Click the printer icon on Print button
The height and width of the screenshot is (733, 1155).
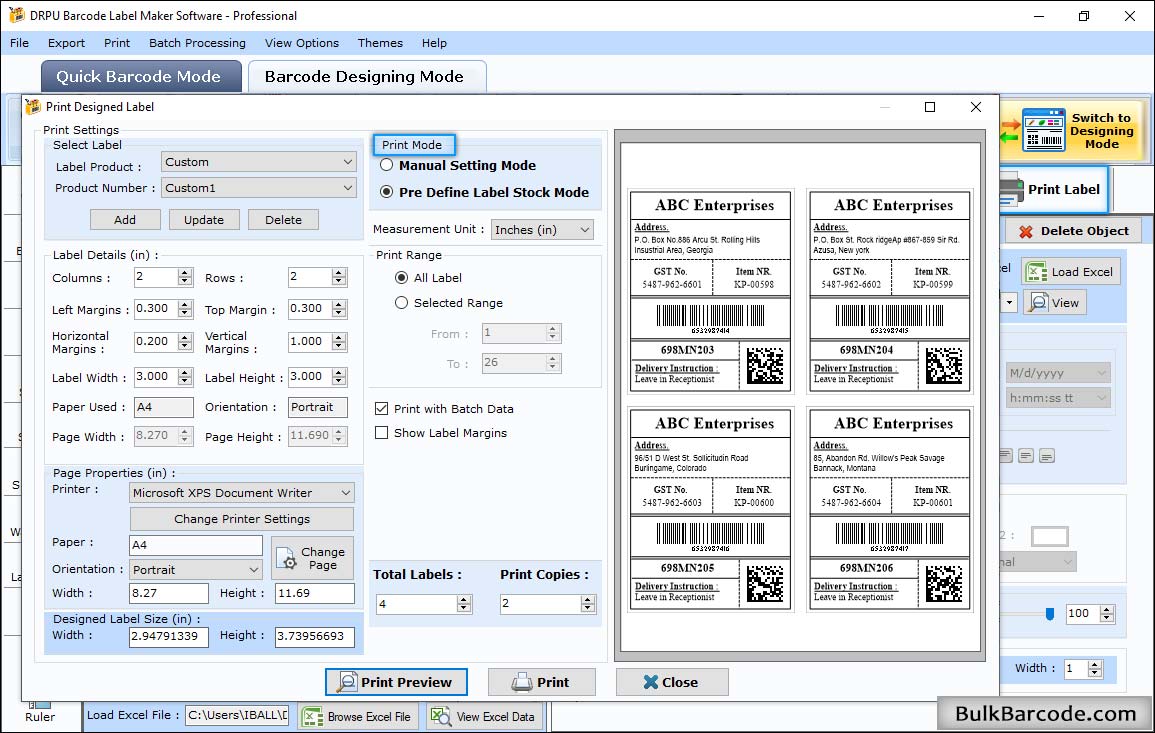point(522,682)
